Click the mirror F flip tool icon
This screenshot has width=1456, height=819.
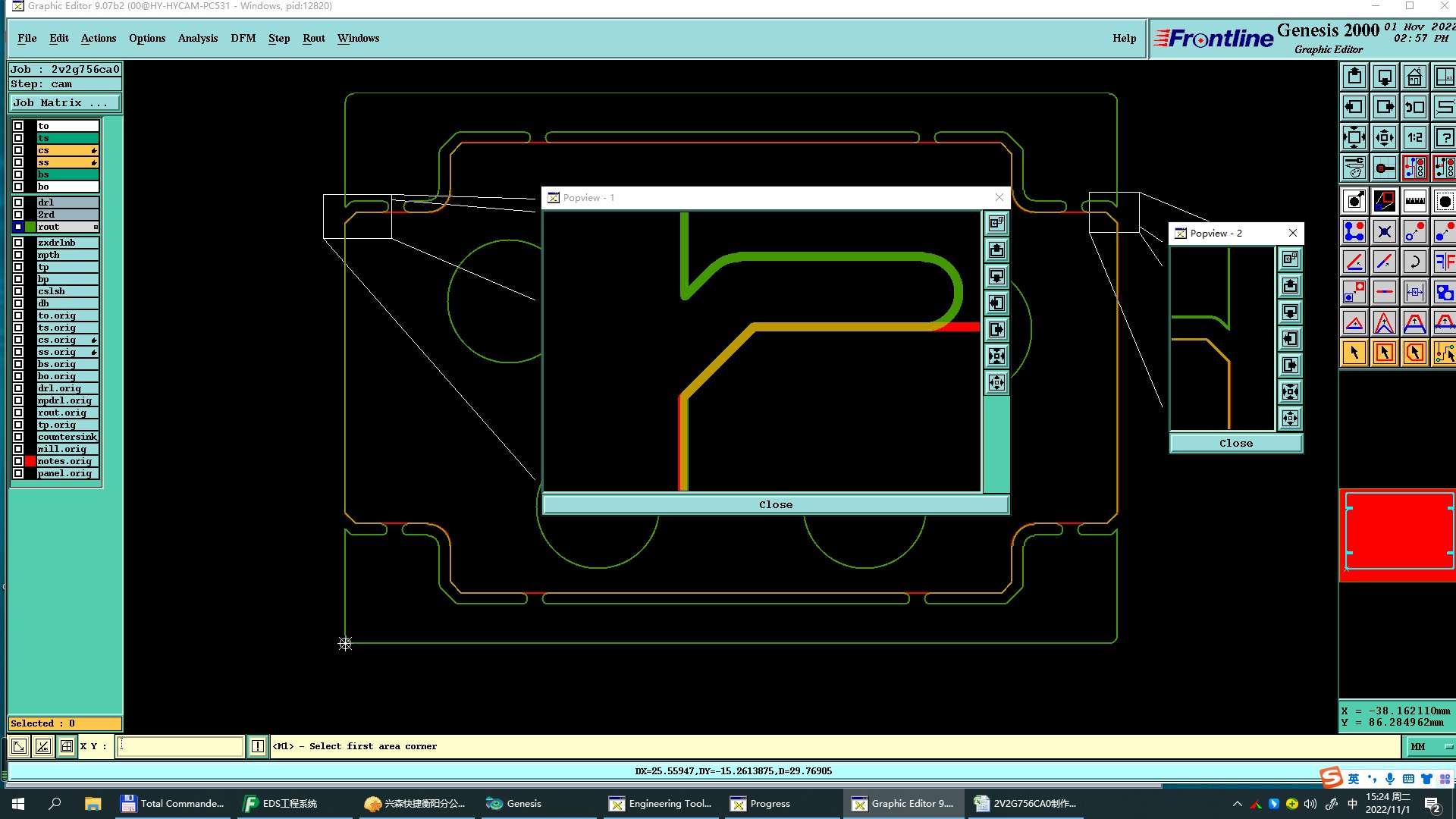click(x=1444, y=262)
